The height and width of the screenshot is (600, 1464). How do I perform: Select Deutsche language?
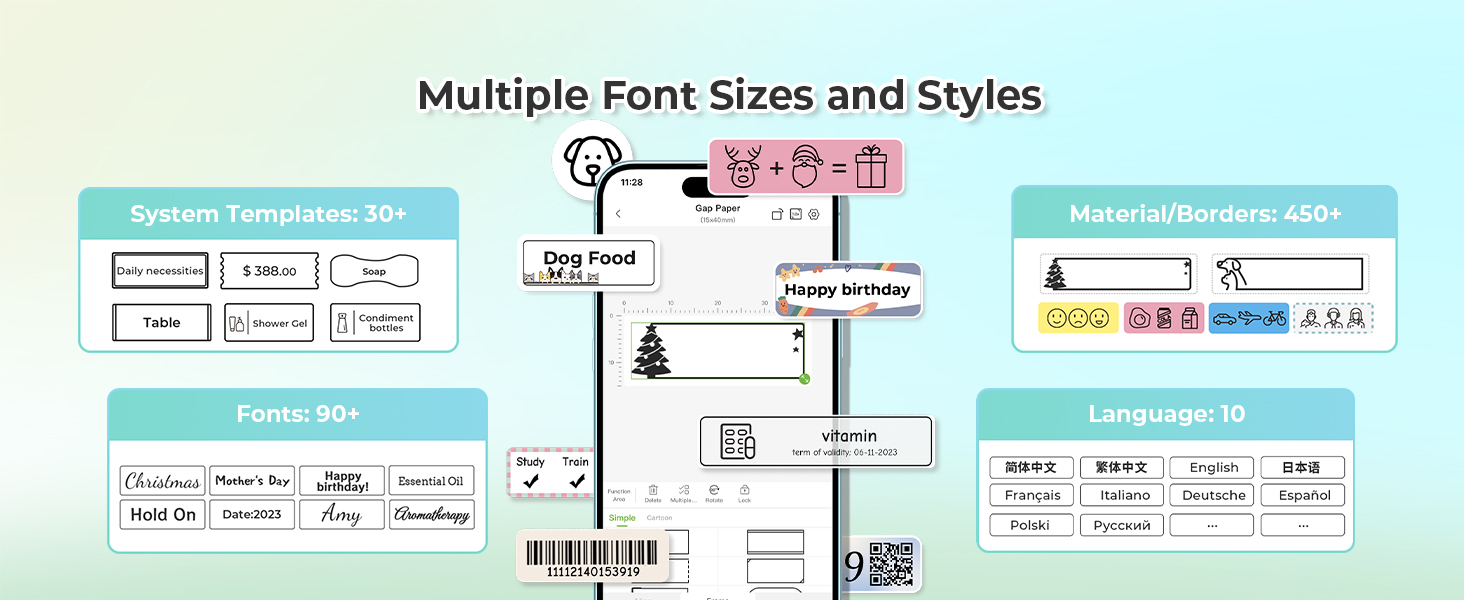1213,495
